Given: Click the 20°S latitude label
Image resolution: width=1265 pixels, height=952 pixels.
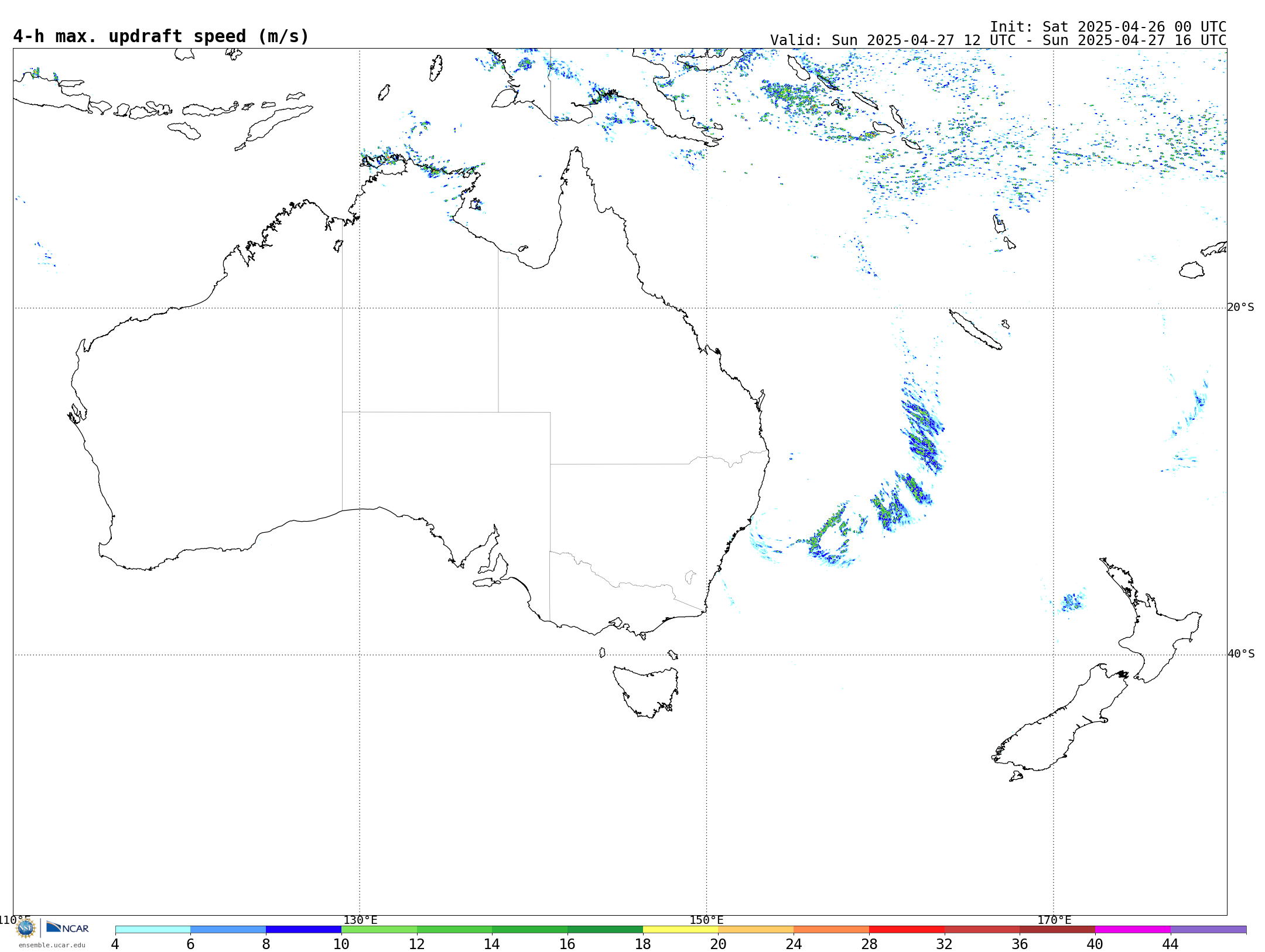Looking at the screenshot, I should tap(1240, 307).
